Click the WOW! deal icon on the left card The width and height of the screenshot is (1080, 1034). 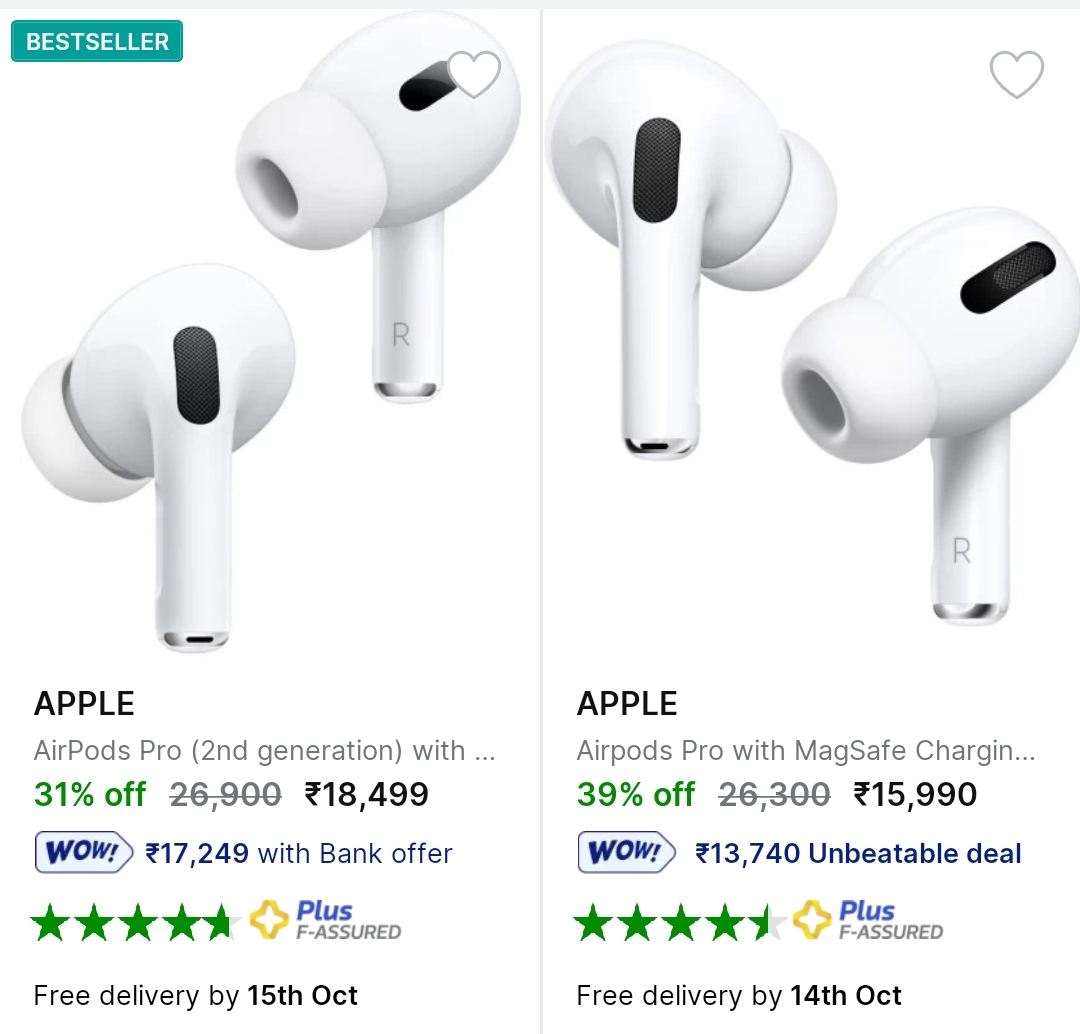[x=84, y=853]
